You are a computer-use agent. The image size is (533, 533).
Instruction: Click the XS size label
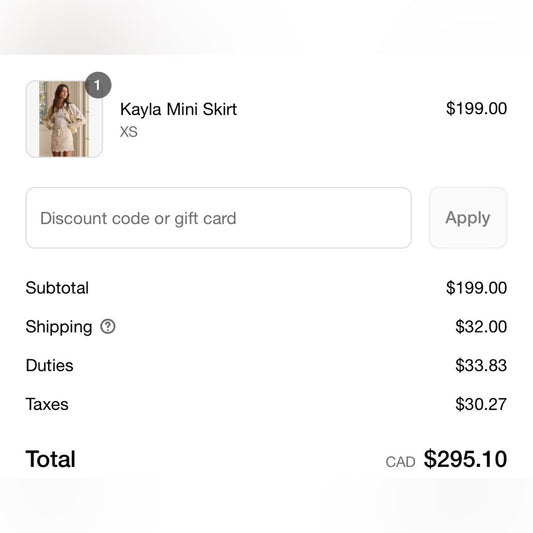click(x=129, y=132)
